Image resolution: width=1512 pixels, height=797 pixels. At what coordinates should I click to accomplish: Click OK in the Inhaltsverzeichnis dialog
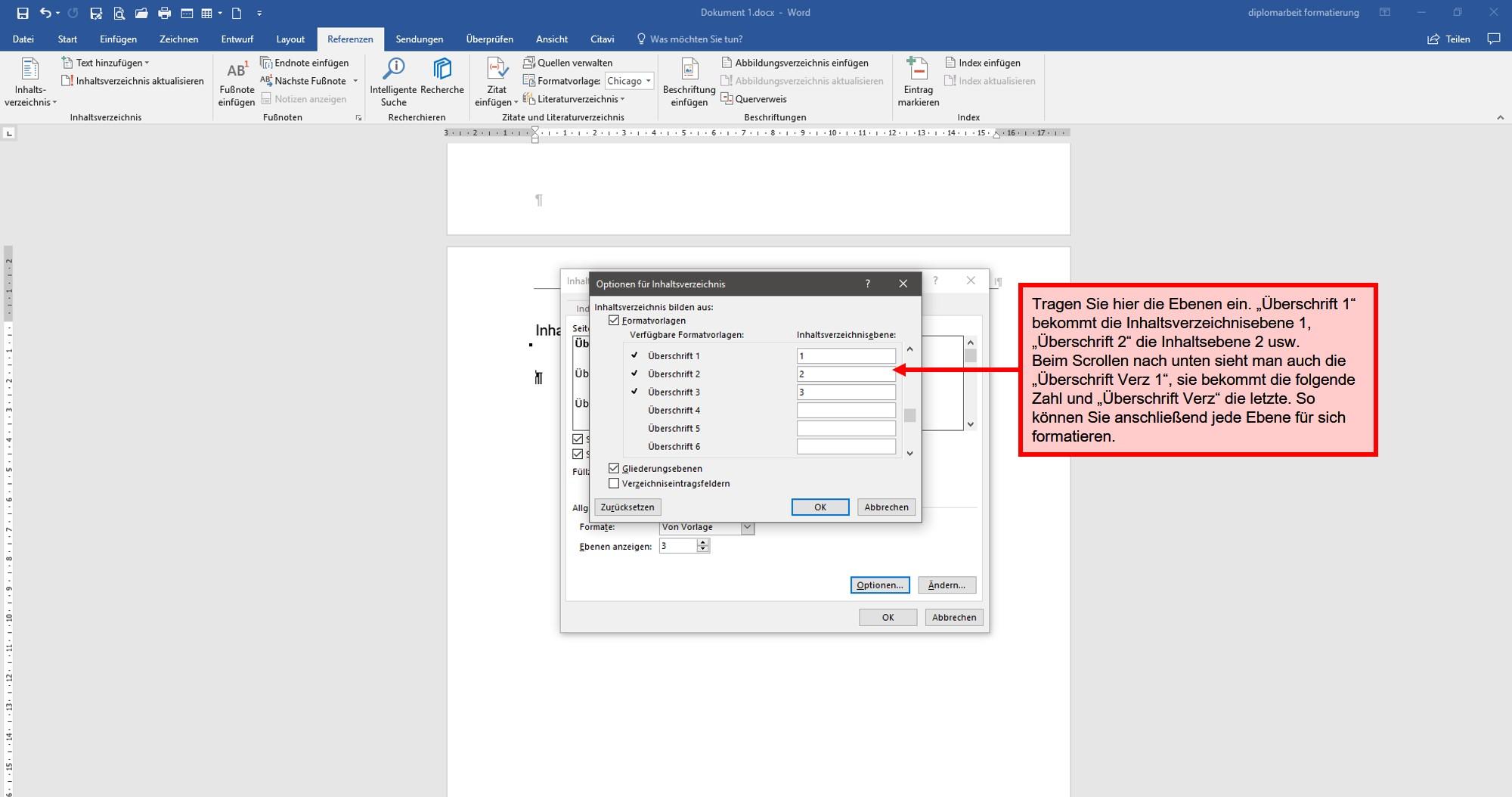(888, 618)
